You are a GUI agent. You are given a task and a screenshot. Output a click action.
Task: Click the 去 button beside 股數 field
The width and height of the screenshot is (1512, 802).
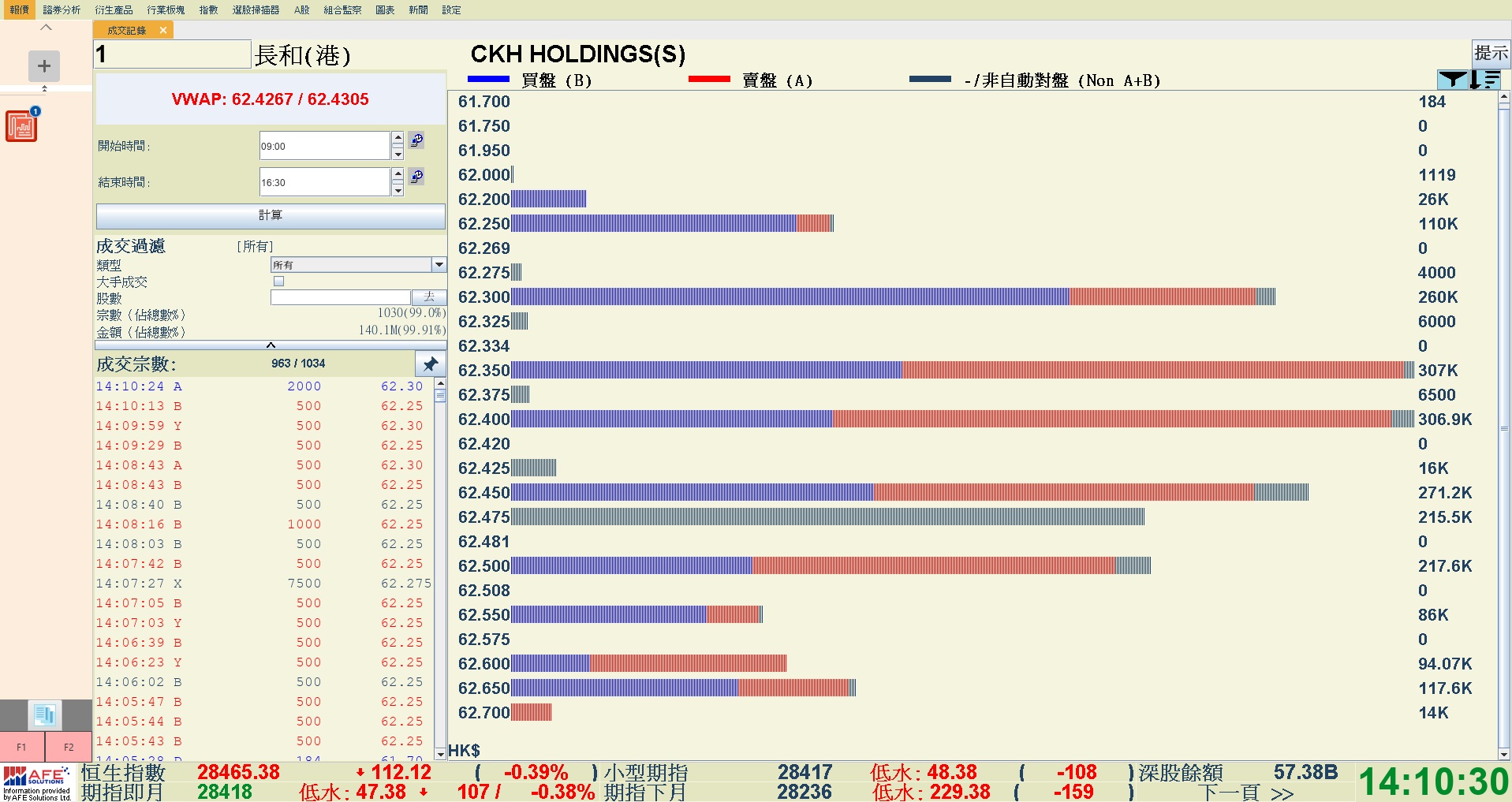click(x=429, y=297)
